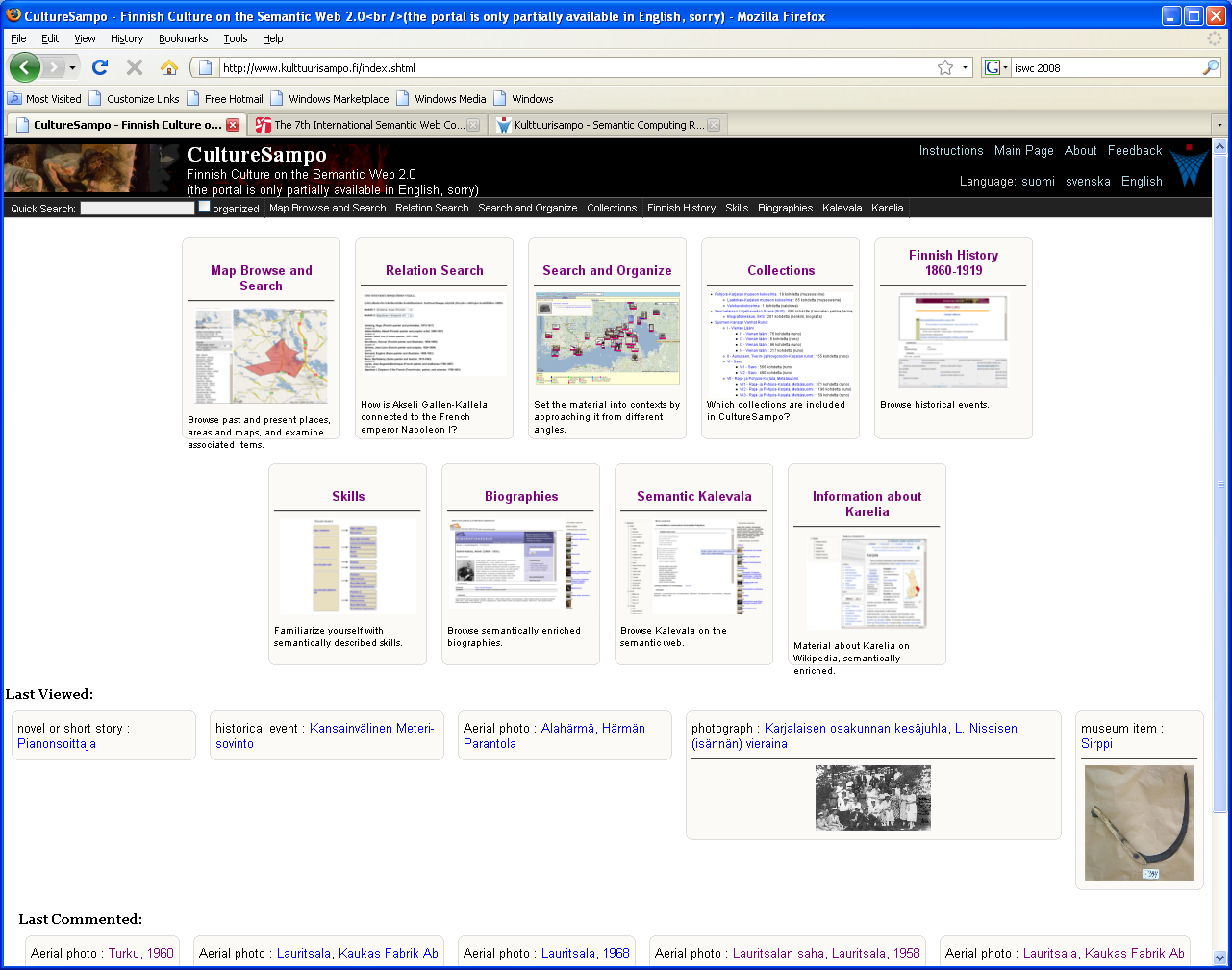Open the About link

tap(1081, 150)
